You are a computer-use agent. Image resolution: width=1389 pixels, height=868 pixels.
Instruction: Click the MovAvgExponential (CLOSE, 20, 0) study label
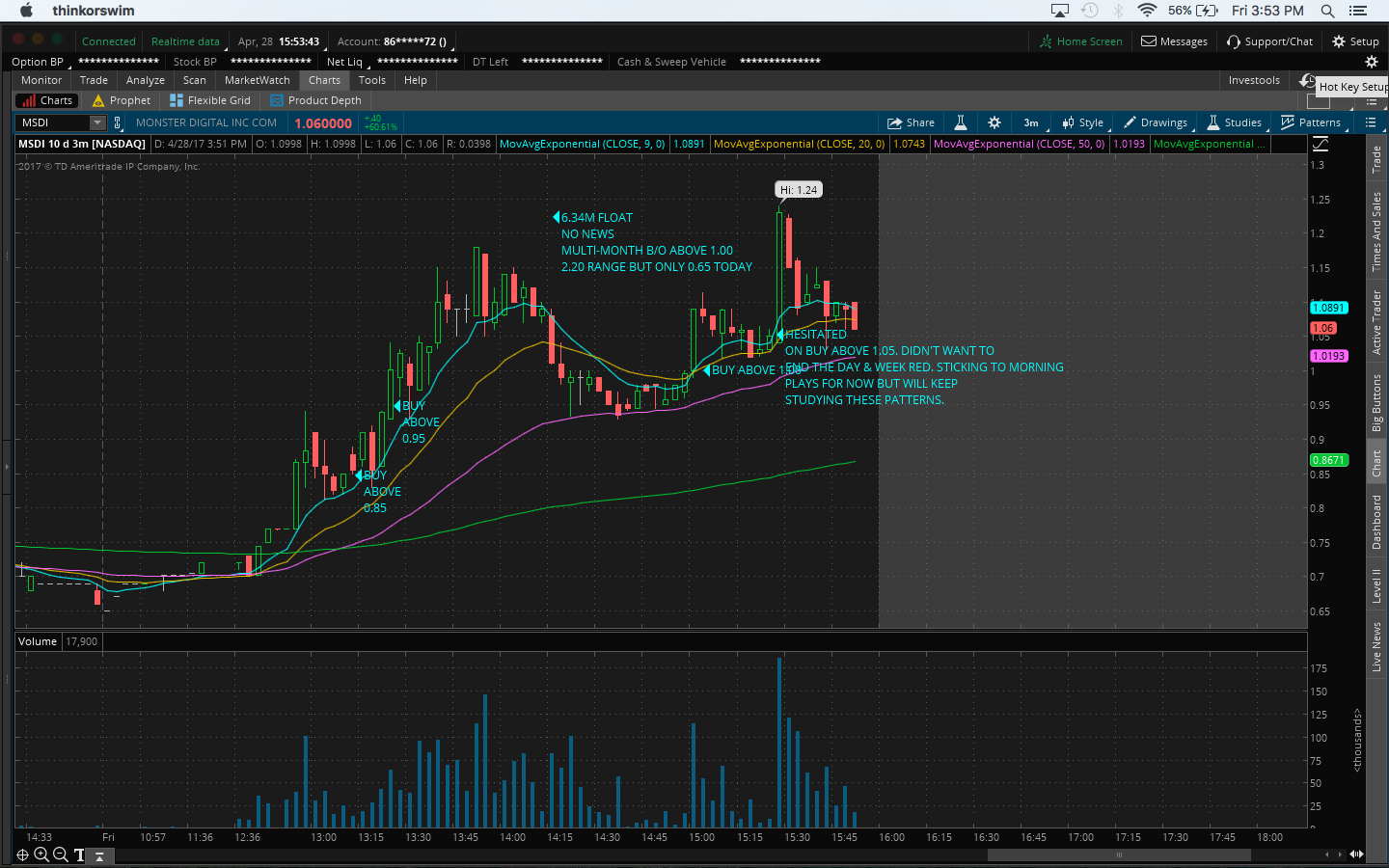click(x=799, y=144)
